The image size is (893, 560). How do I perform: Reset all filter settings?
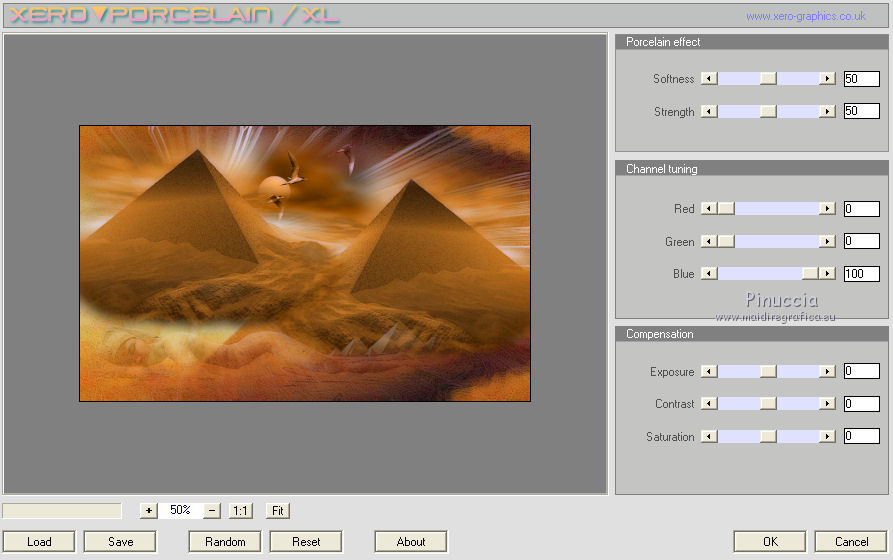[x=306, y=541]
